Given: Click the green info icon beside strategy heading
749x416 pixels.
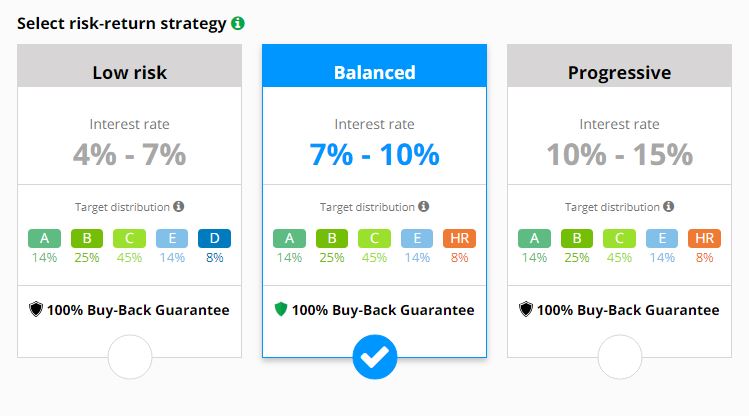Looking at the screenshot, I should pyautogui.click(x=238, y=23).
